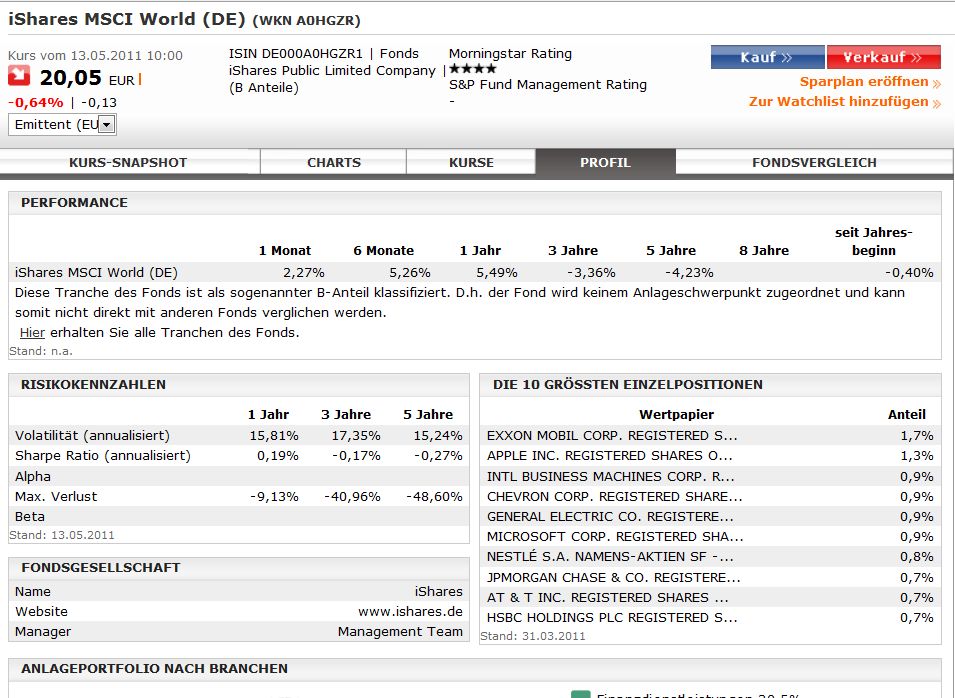
Task: Click HSBC HOLDINGS PLC entry
Action: 612,618
